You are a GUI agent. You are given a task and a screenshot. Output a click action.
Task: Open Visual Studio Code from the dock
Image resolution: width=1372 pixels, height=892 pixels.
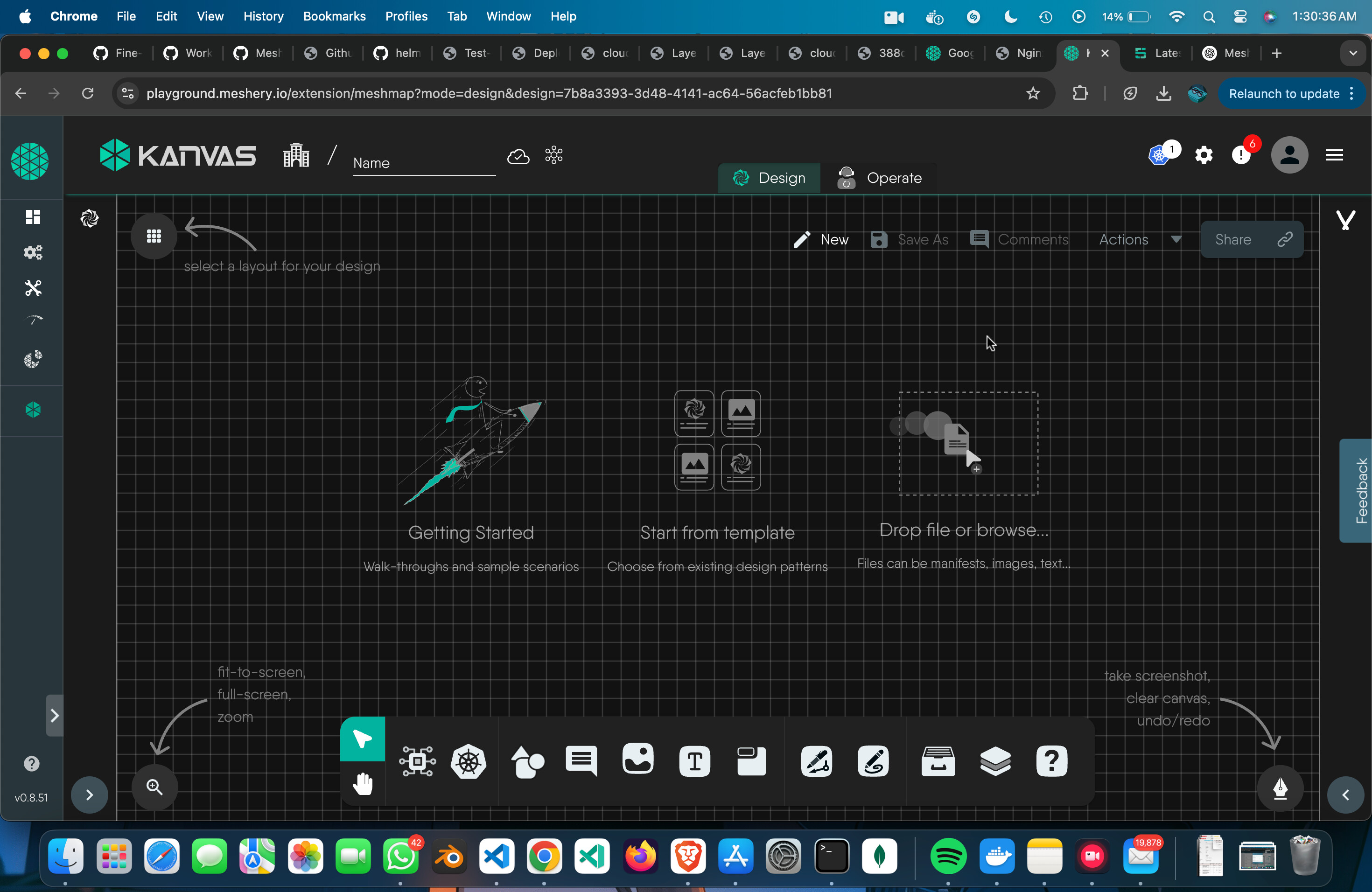coord(497,856)
